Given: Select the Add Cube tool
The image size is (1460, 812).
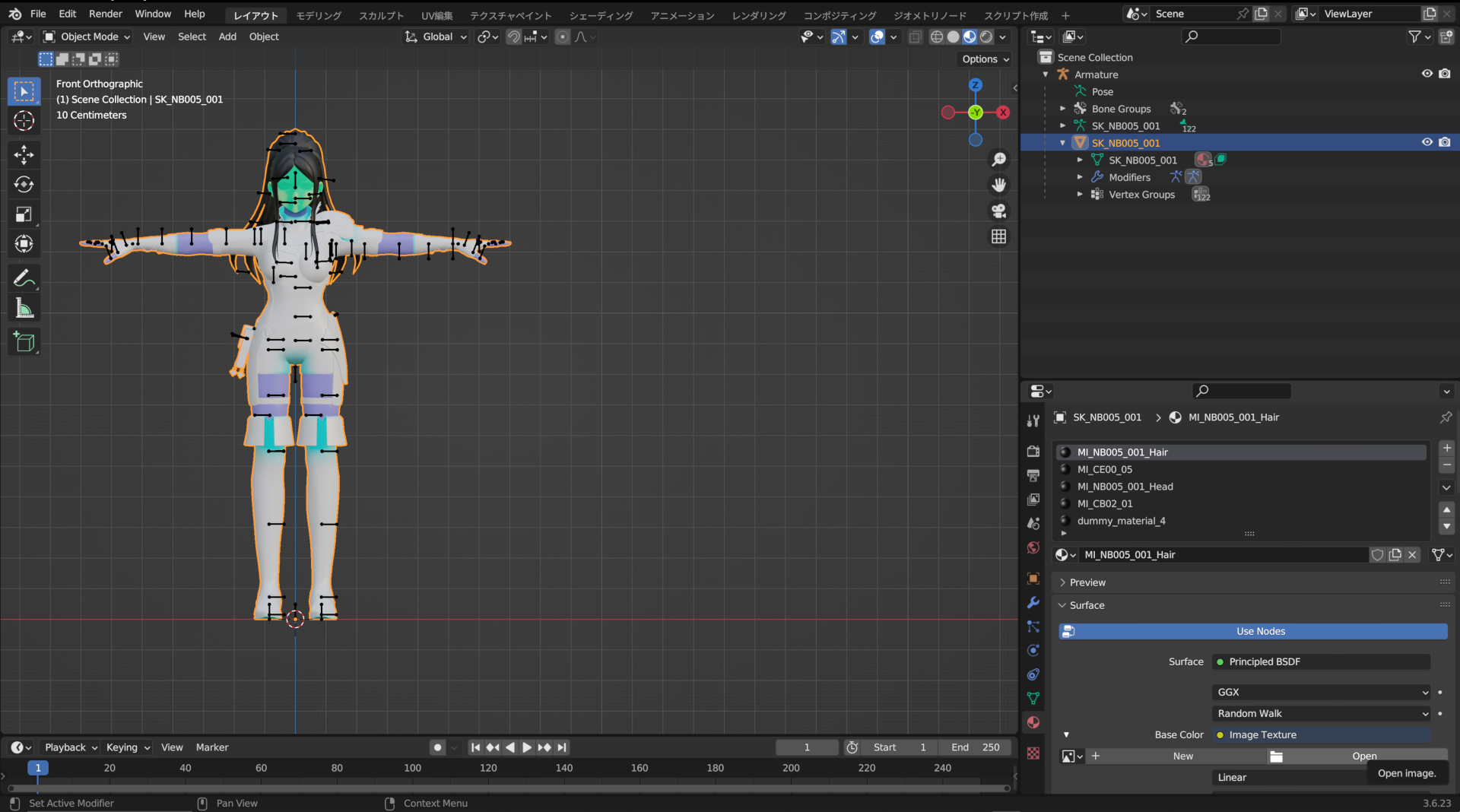Looking at the screenshot, I should click(x=24, y=342).
